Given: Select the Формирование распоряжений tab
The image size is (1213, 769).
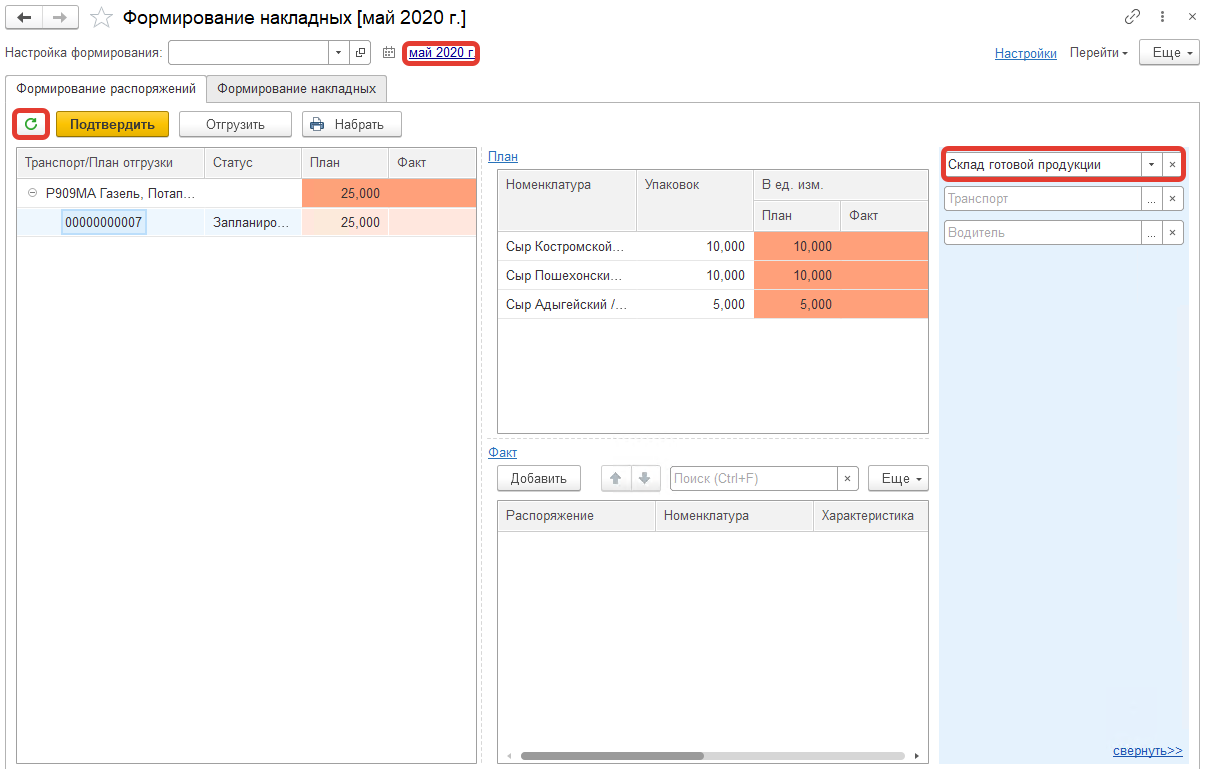Looking at the screenshot, I should click(106, 88).
